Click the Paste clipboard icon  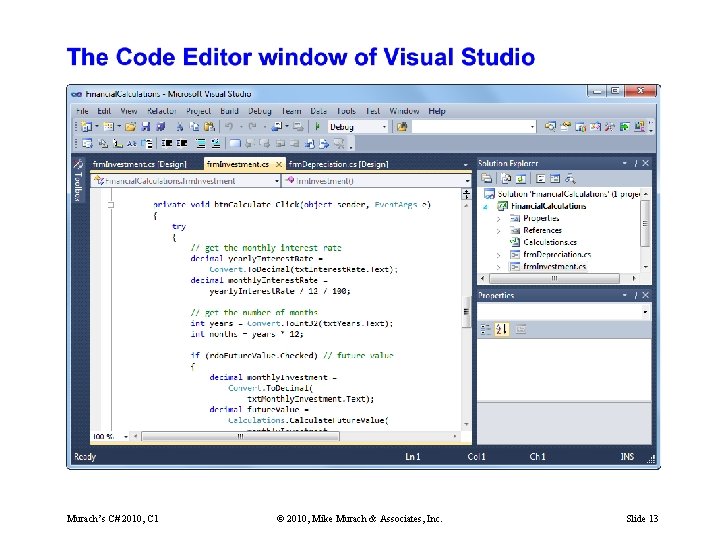pos(209,126)
